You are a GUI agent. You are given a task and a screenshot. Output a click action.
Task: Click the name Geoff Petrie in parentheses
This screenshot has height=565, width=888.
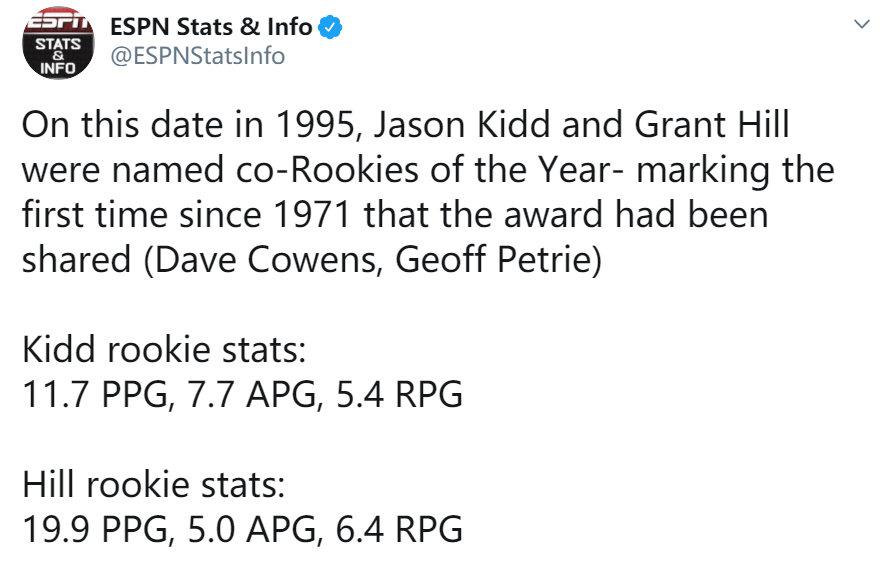(493, 260)
